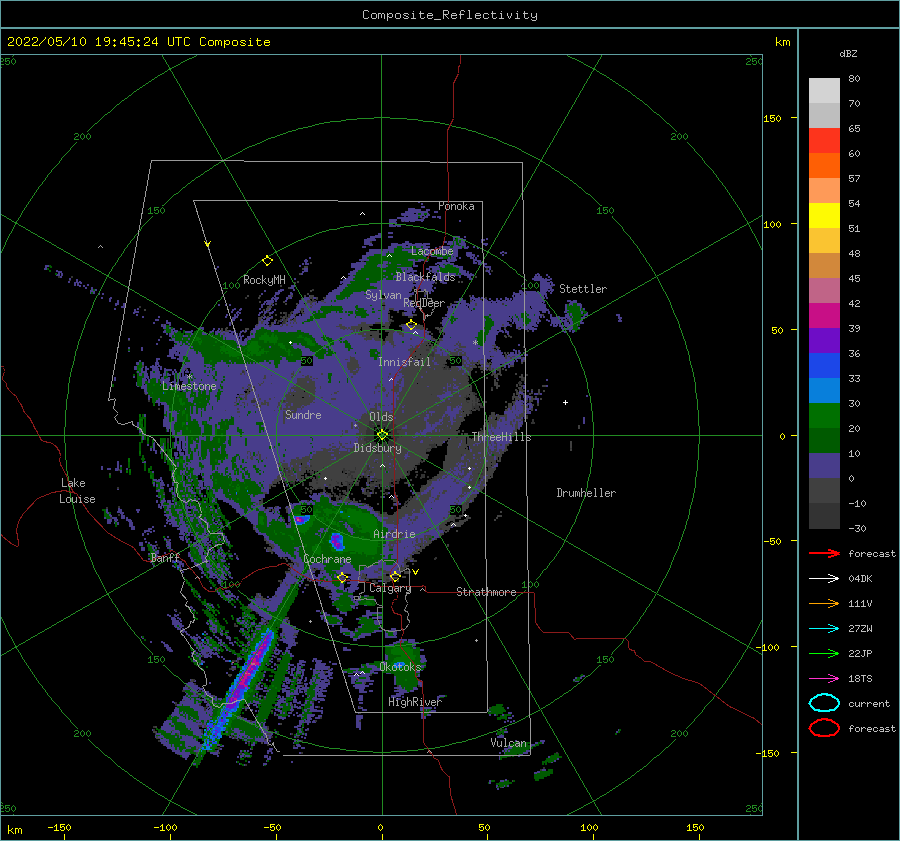Click the white 04DK arrow legend icon

(x=824, y=578)
